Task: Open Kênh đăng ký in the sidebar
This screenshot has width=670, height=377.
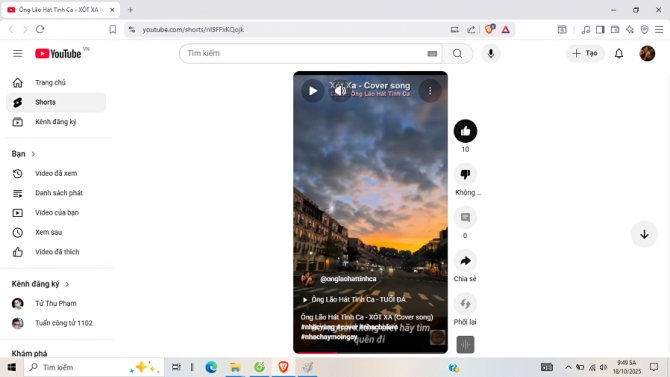Action: coord(56,122)
